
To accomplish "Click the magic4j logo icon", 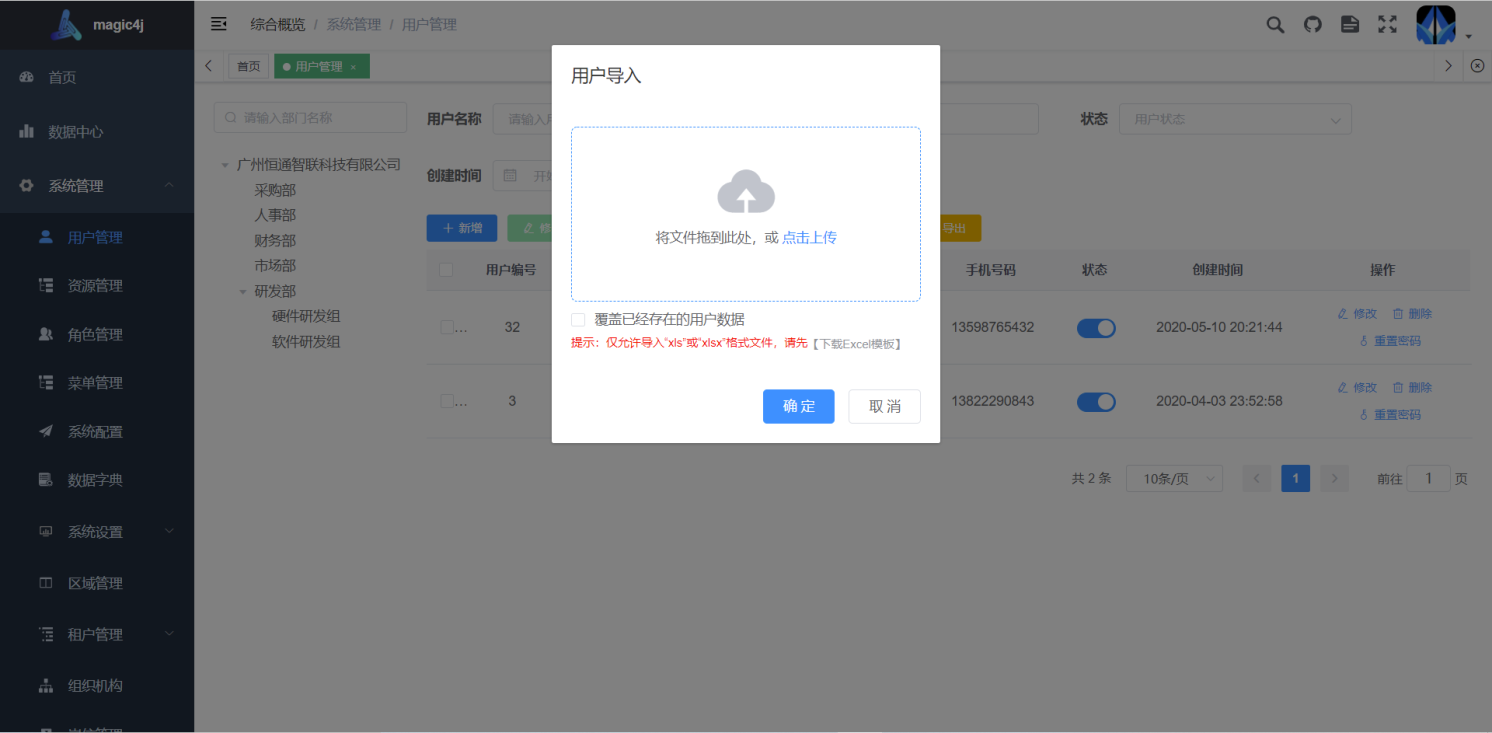I will pos(64,23).
